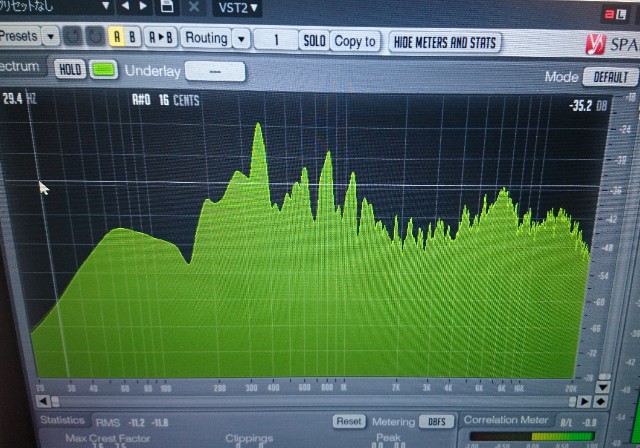This screenshot has width=640, height=448.
Task: Click the Max Crest Factor label
Action: (x=108, y=439)
